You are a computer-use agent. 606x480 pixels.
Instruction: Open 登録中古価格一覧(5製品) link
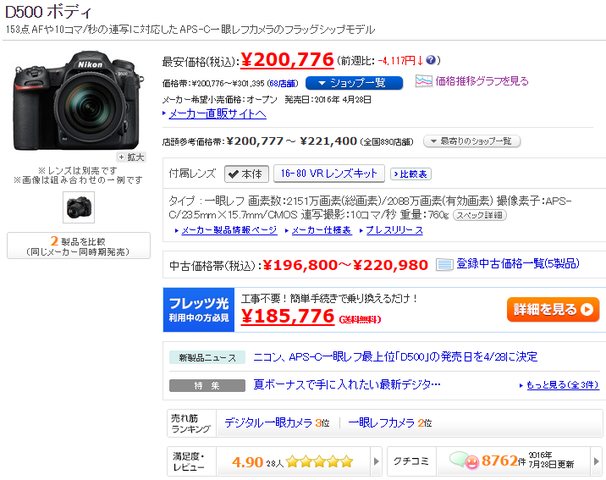[x=518, y=264]
